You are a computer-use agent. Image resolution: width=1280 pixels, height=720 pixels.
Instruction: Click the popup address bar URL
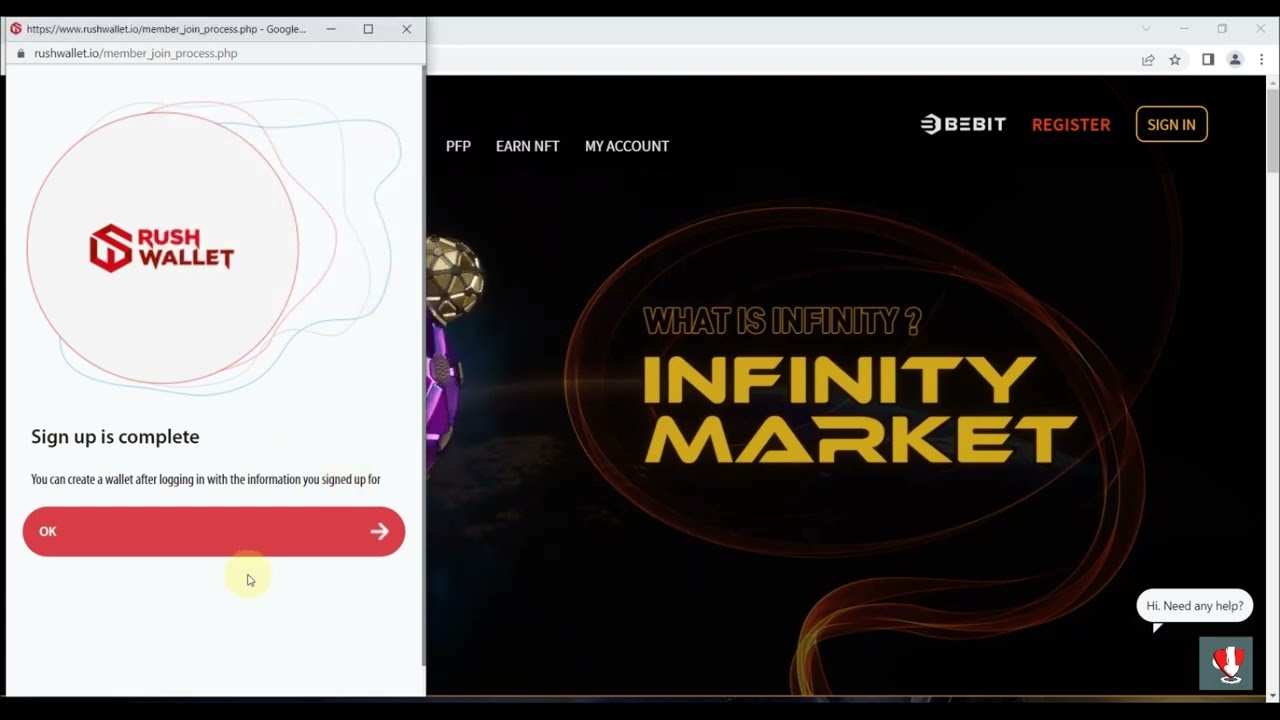click(135, 53)
